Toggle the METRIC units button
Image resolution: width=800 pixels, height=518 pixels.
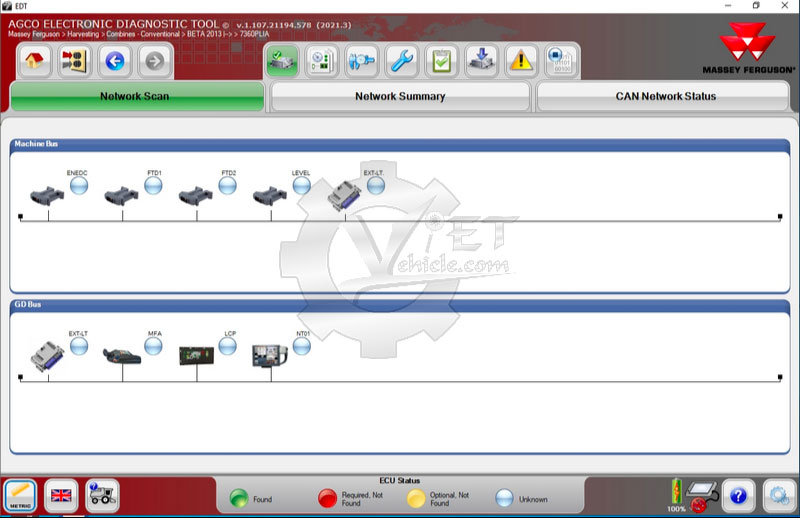pos(20,495)
